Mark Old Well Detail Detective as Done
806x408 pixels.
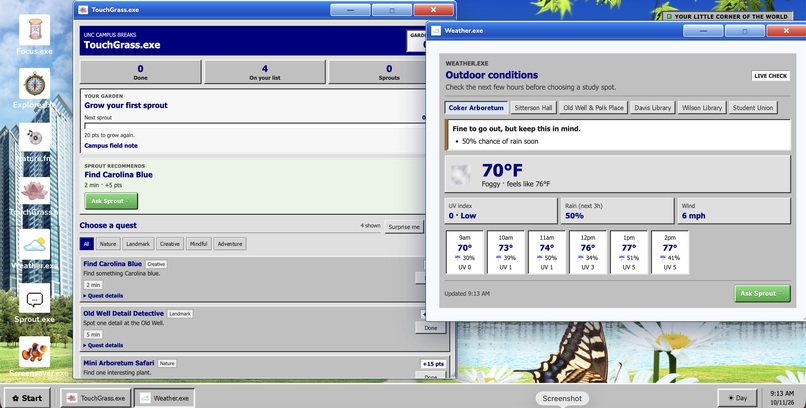pyautogui.click(x=431, y=328)
